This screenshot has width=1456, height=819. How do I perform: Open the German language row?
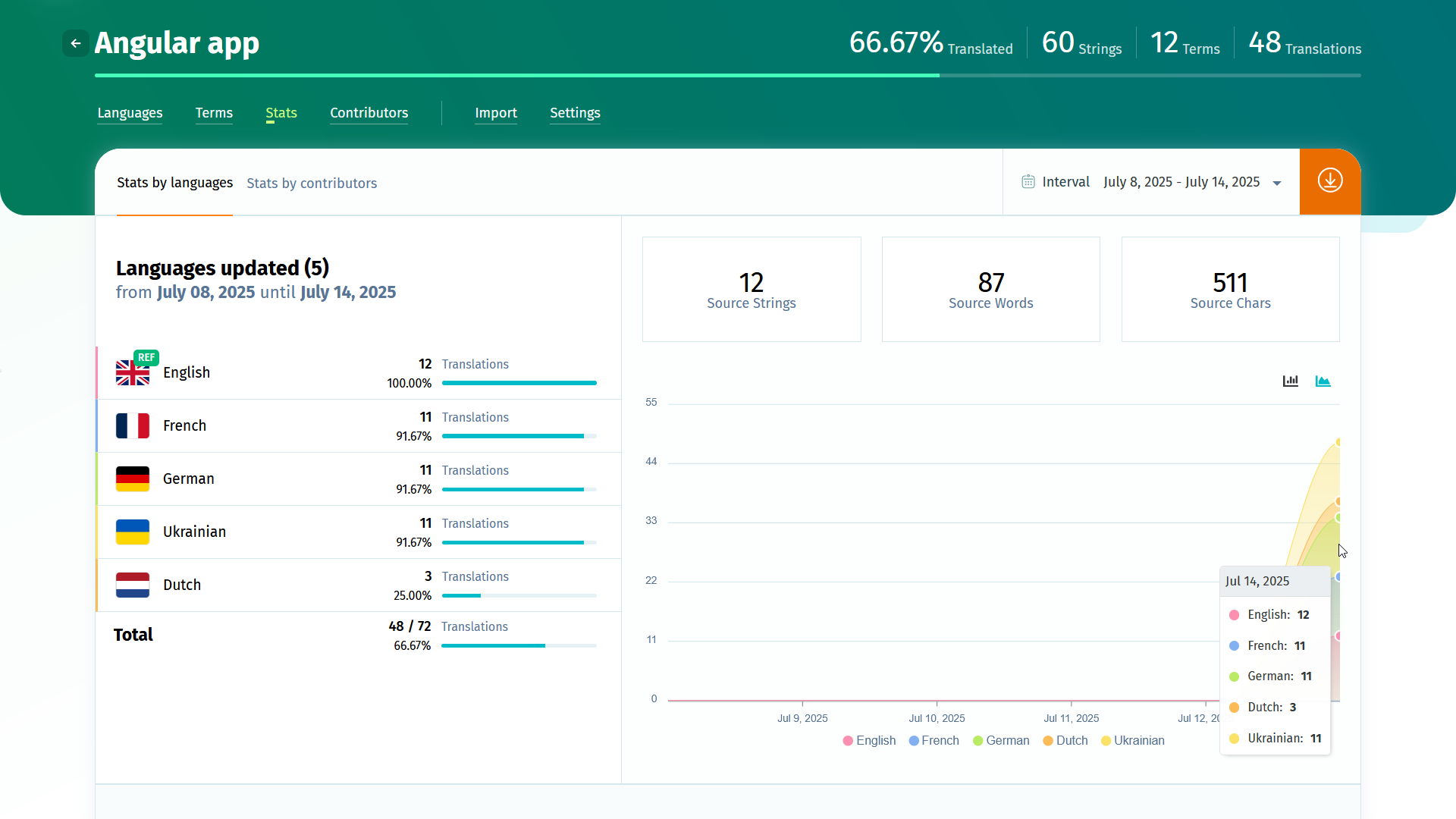tap(358, 479)
